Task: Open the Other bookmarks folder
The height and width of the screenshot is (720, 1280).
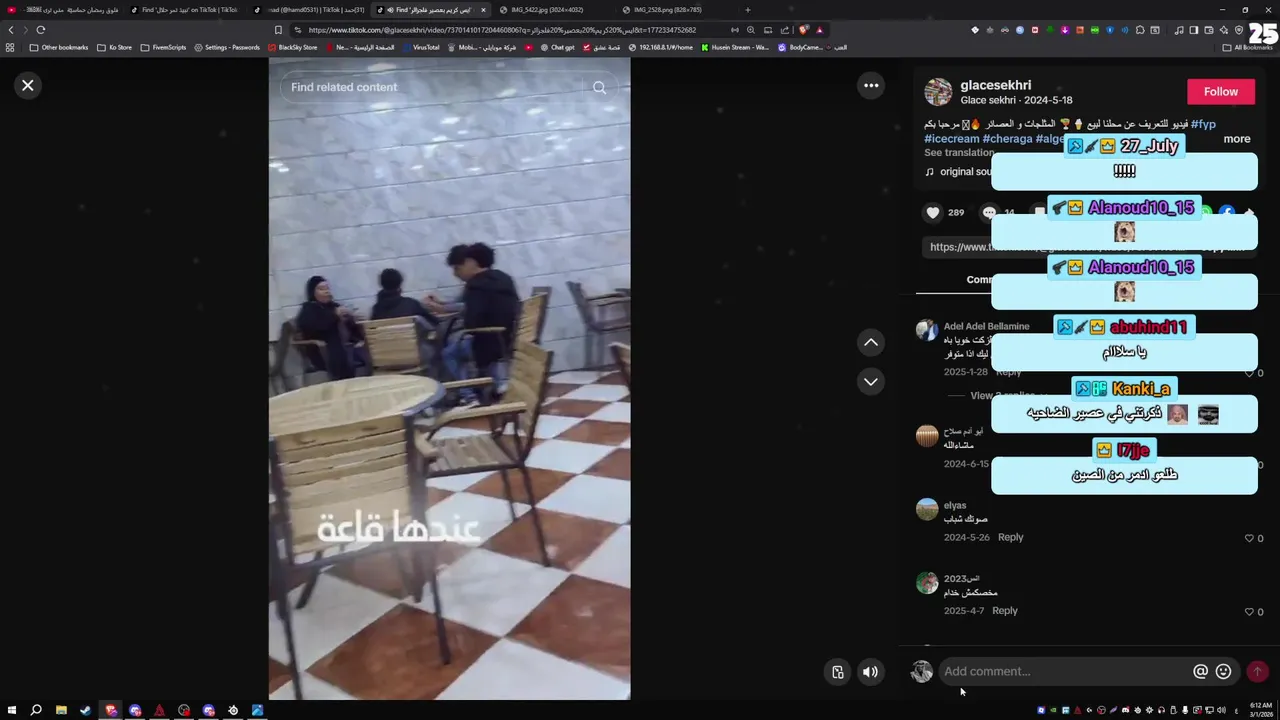Action: point(58,47)
